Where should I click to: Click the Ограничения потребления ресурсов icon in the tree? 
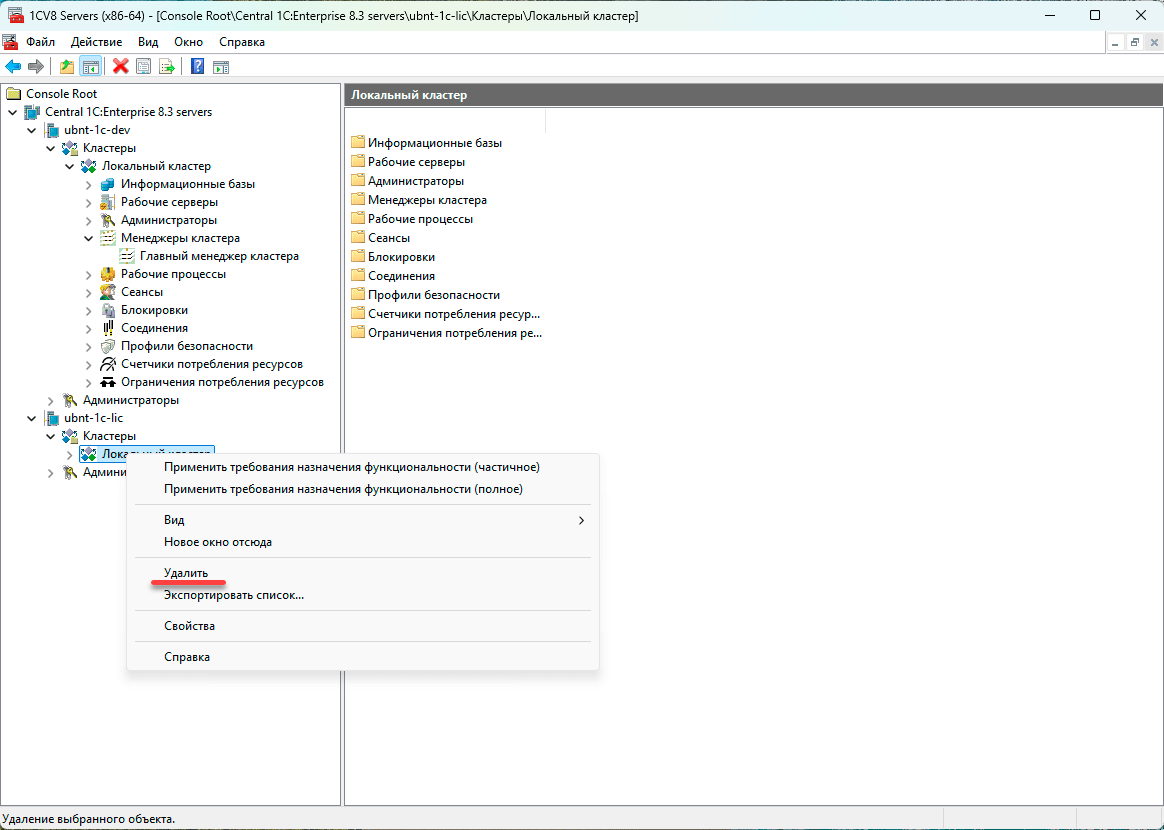coord(108,382)
